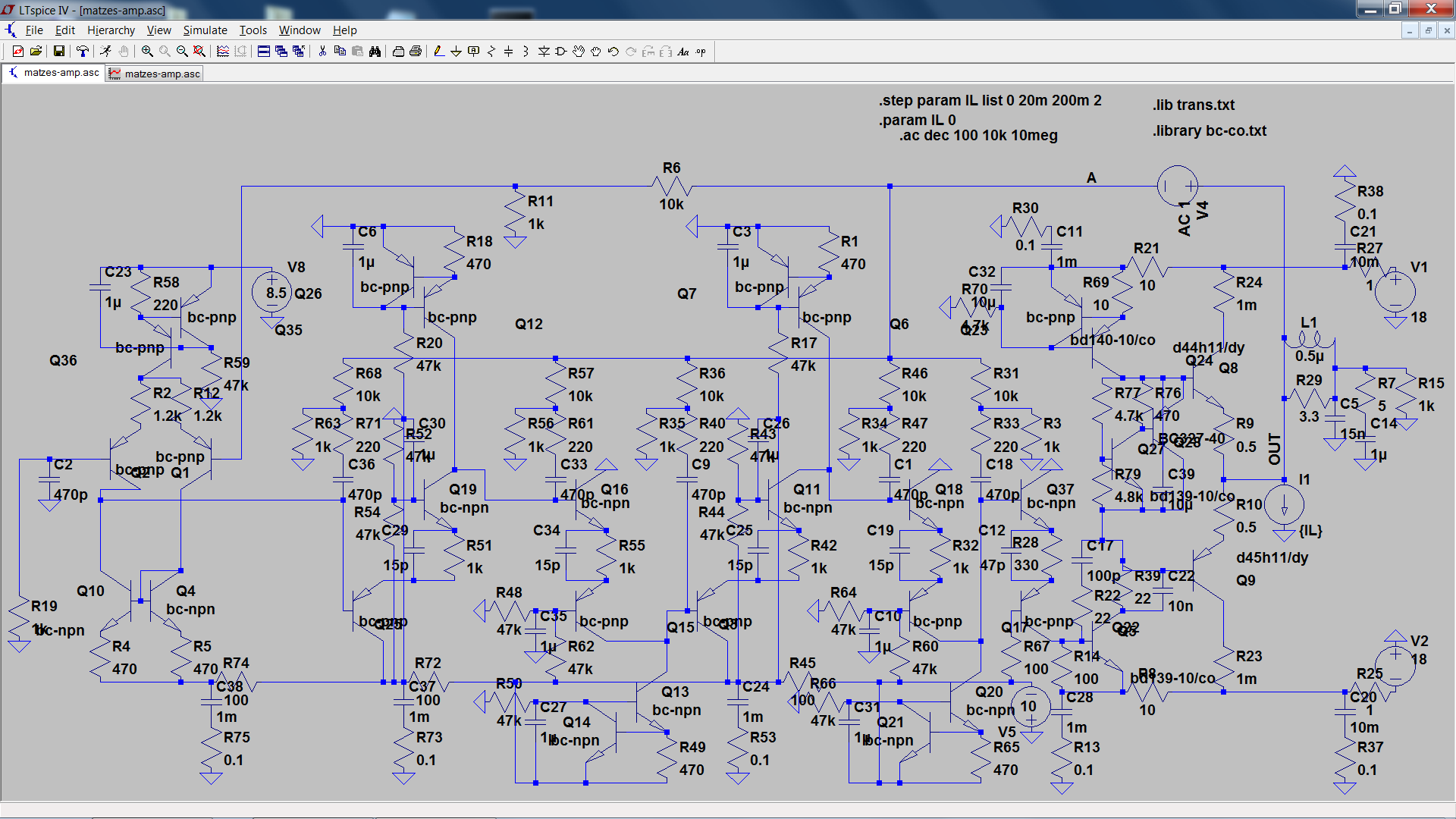Select the V8 8.5 voltage source
Image resolution: width=1456 pixels, height=819 pixels.
click(271, 293)
